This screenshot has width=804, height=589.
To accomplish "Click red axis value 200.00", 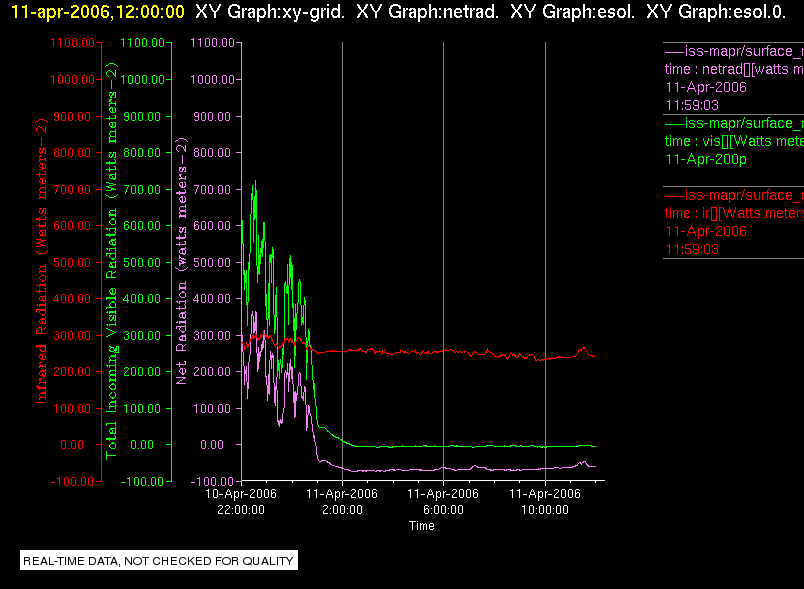I will pyautogui.click(x=72, y=372).
